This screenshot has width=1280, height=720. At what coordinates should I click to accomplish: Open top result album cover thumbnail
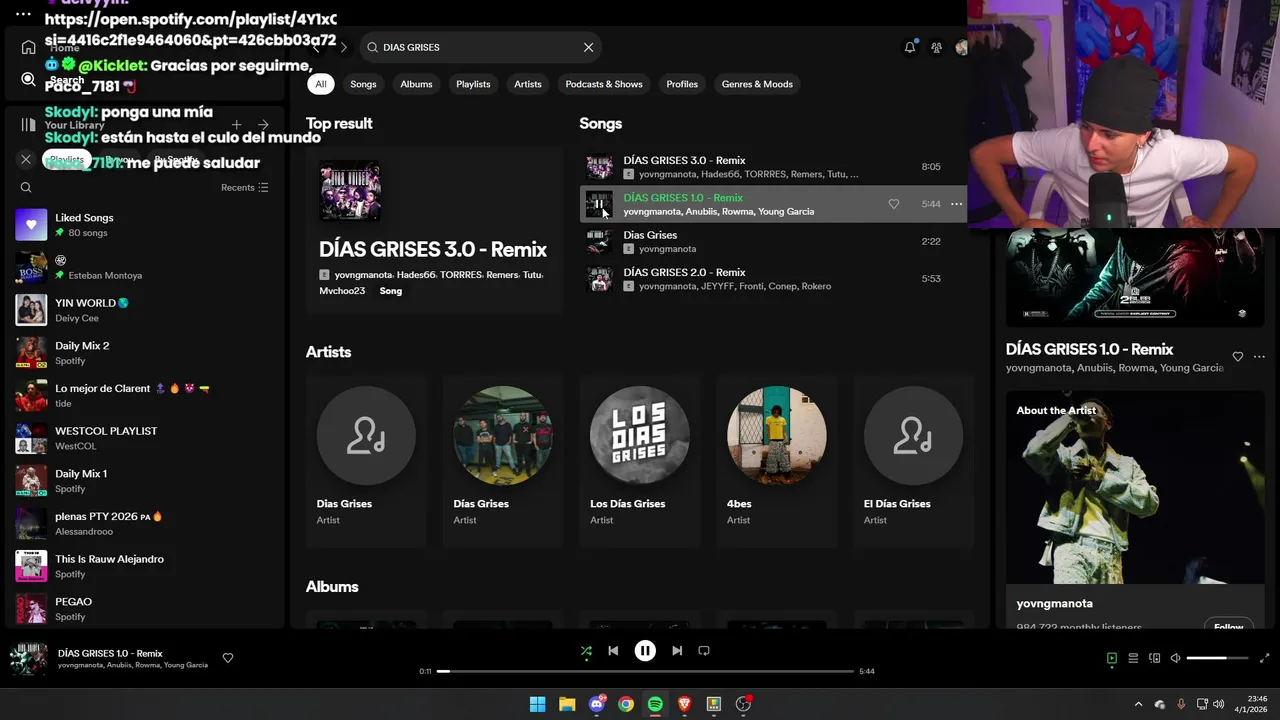(350, 190)
